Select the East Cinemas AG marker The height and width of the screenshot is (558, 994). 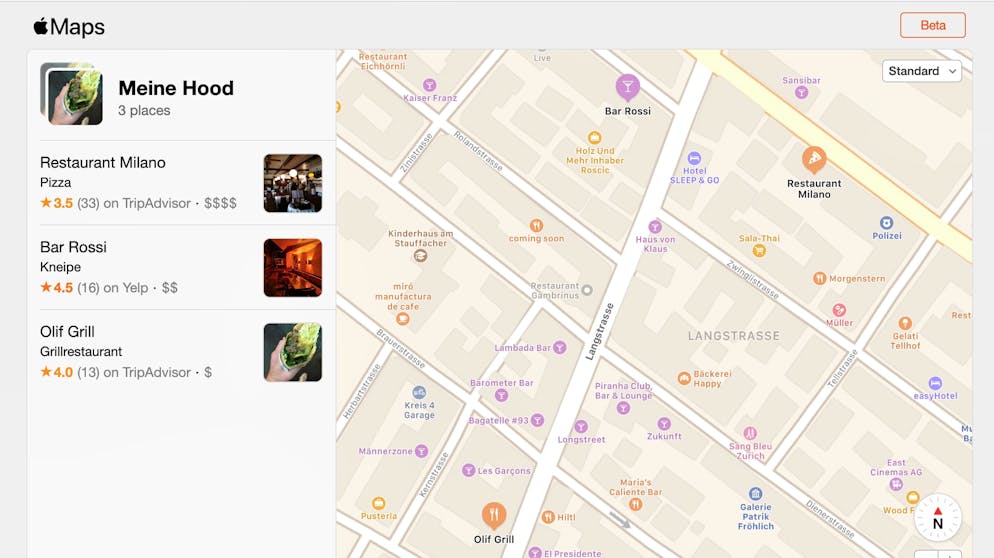tap(896, 484)
